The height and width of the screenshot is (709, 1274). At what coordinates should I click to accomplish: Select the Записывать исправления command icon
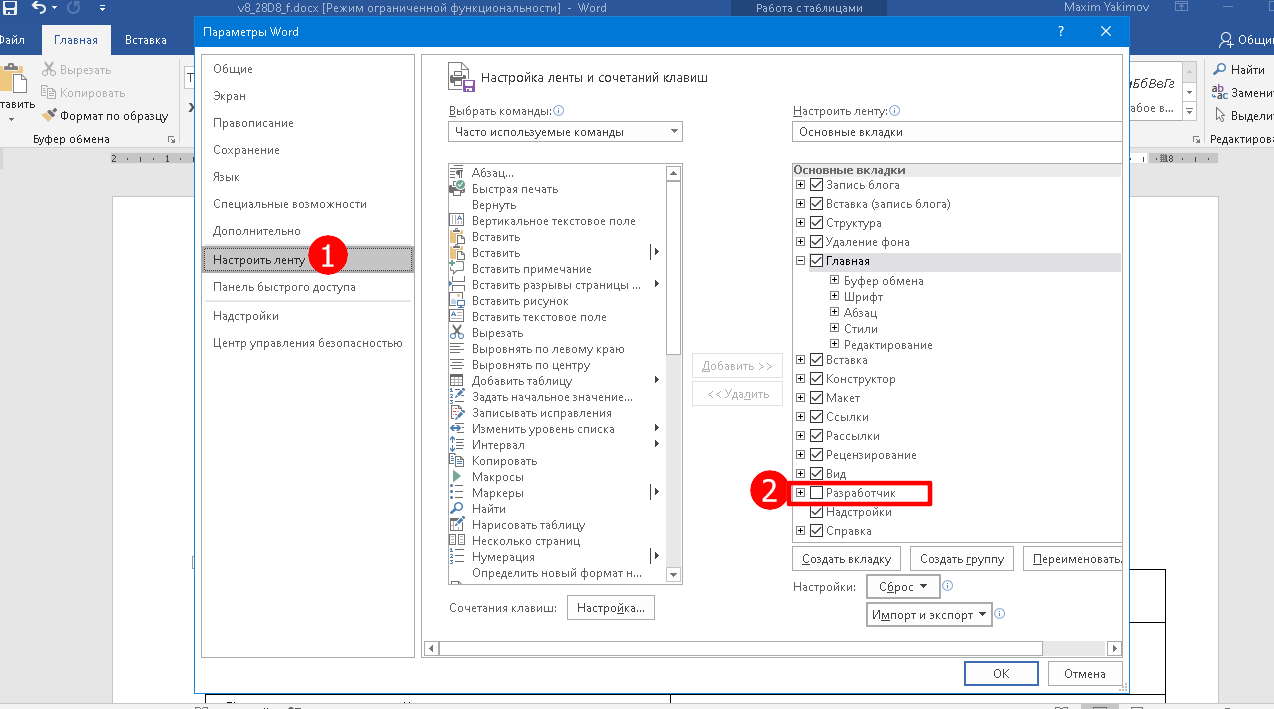(457, 413)
